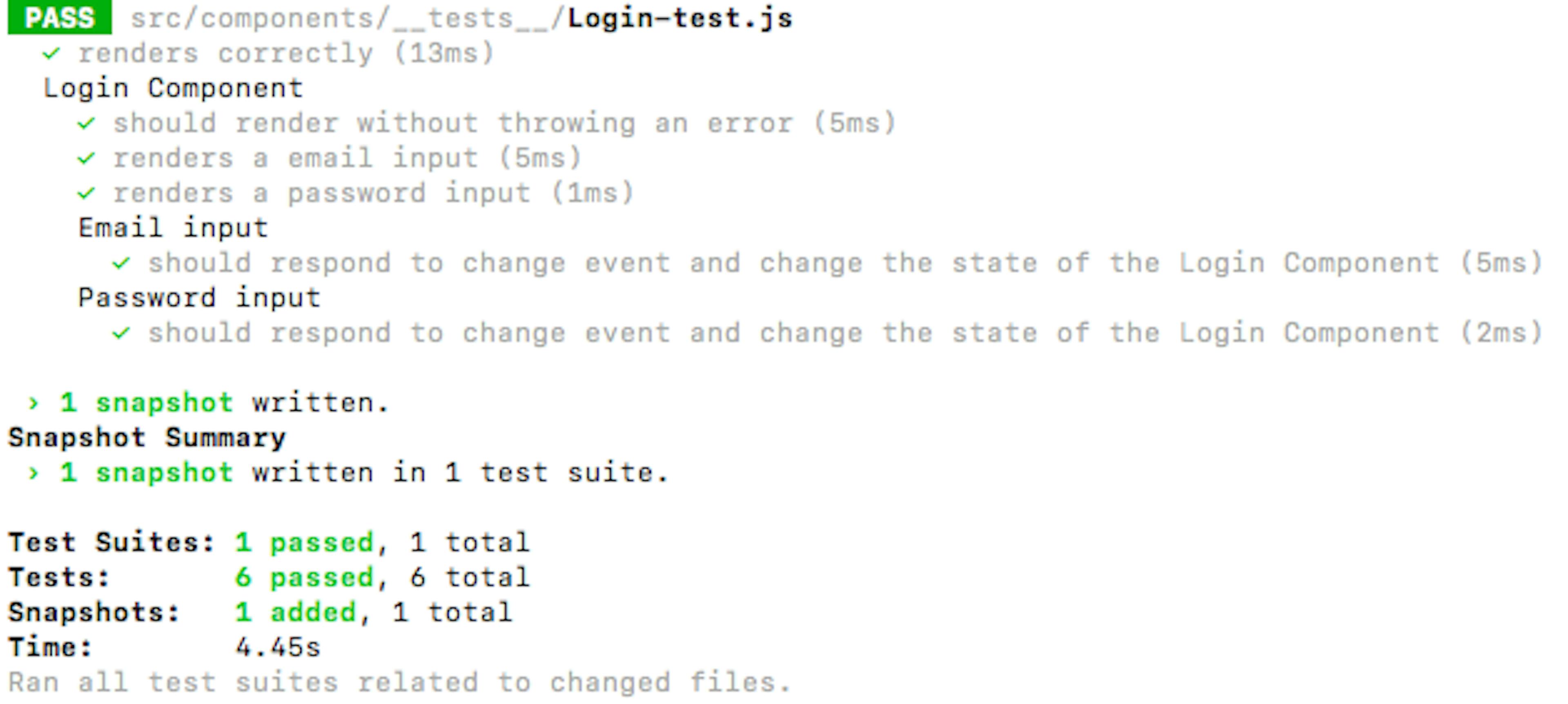The image size is (1568, 704).
Task: Click "Ran all test suites related to changed files"
Action: [399, 683]
